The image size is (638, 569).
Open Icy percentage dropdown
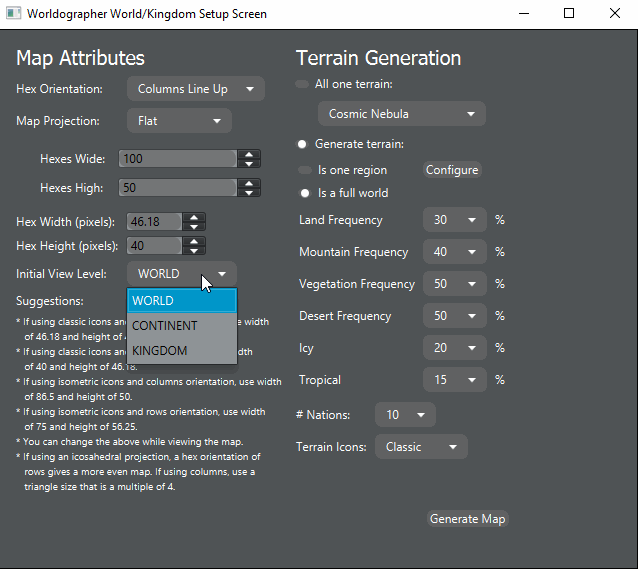click(455, 348)
